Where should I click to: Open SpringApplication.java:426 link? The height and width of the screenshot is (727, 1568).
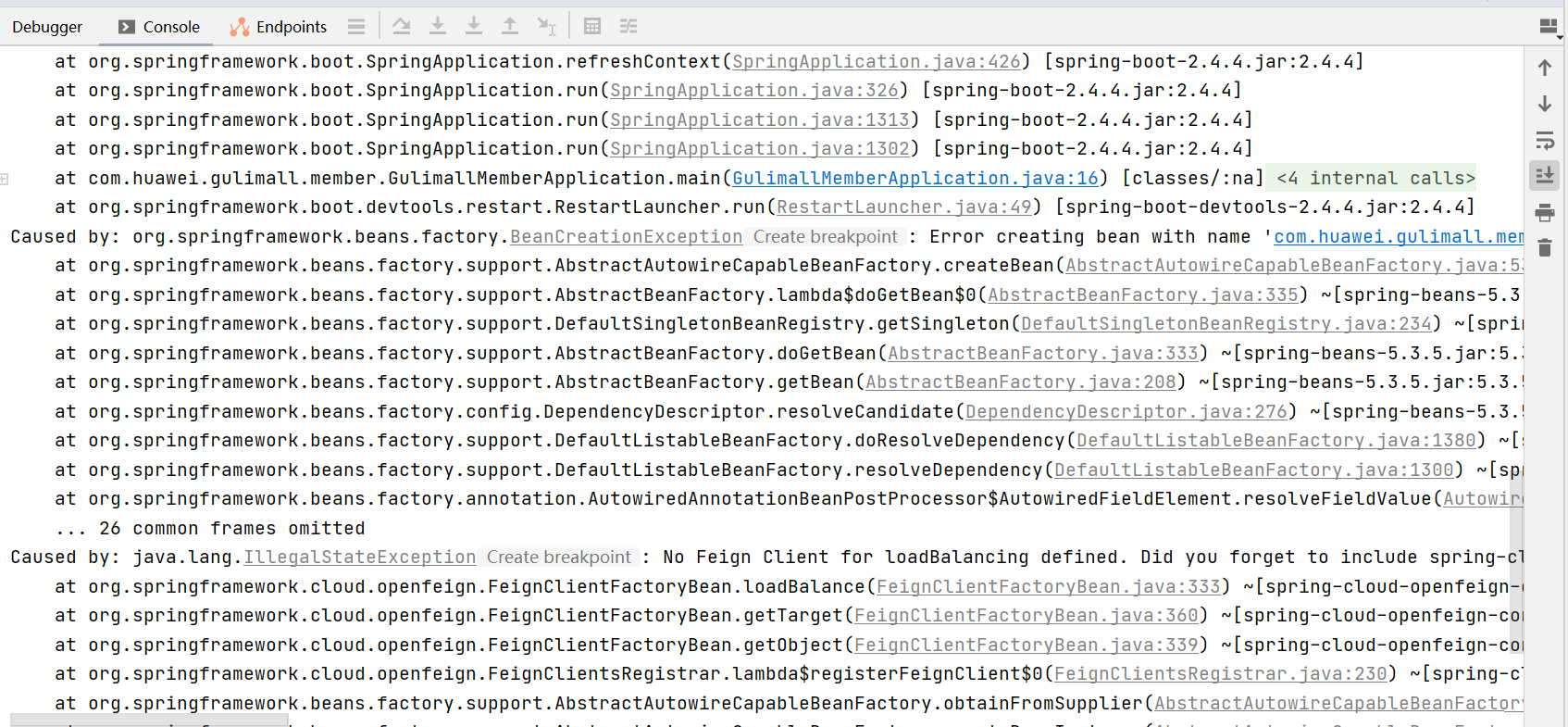(x=876, y=62)
